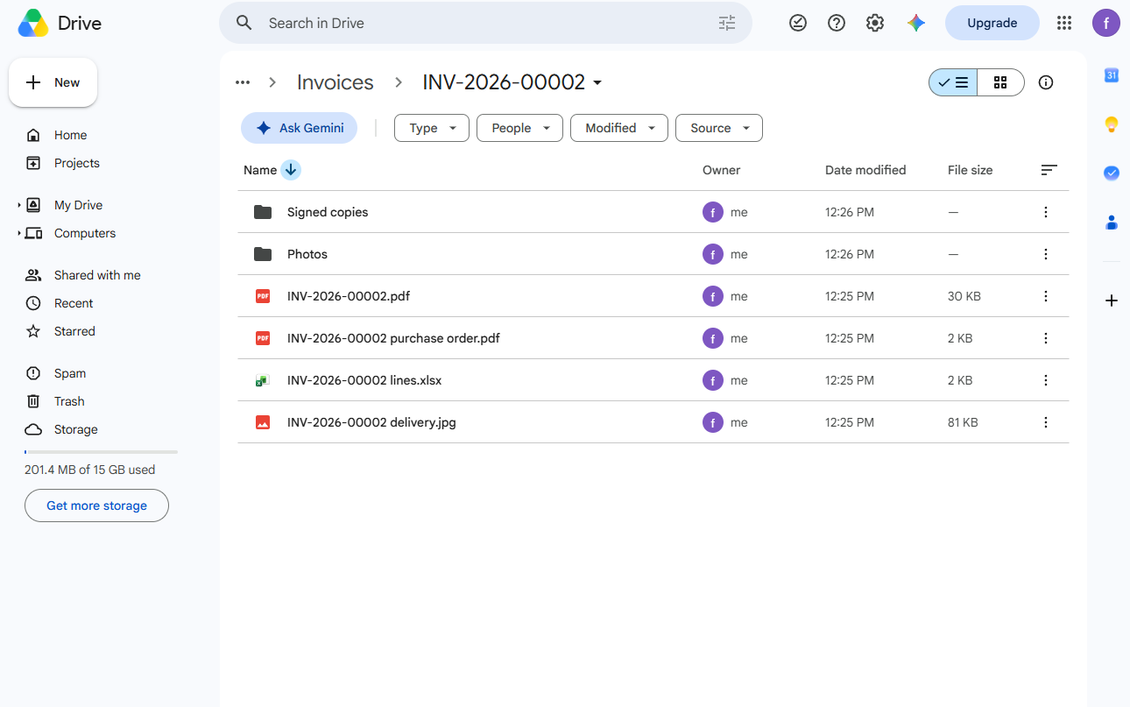Expand the Computers tree

[x=19, y=234]
